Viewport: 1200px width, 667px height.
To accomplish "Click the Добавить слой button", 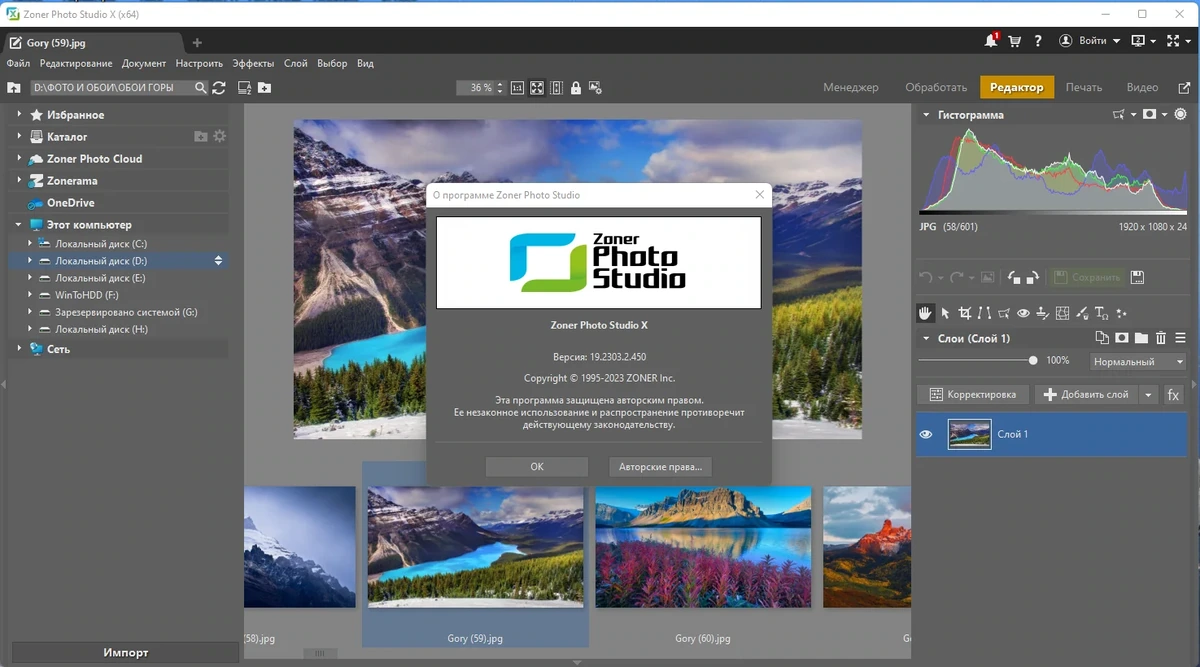I will click(1086, 394).
